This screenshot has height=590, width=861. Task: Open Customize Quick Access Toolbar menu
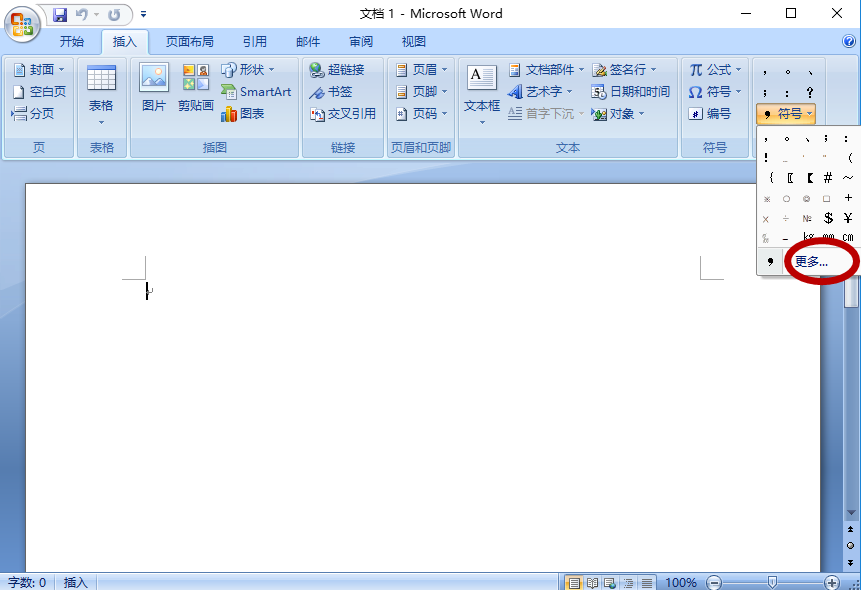[x=143, y=14]
